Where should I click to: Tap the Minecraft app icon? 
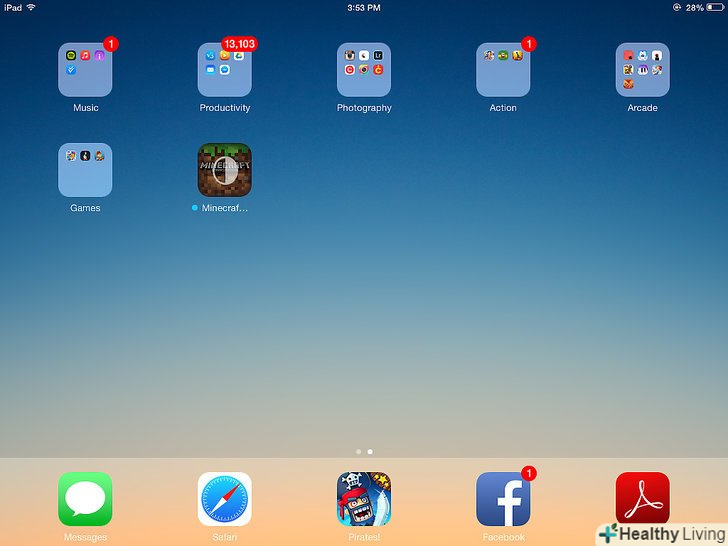click(225, 170)
